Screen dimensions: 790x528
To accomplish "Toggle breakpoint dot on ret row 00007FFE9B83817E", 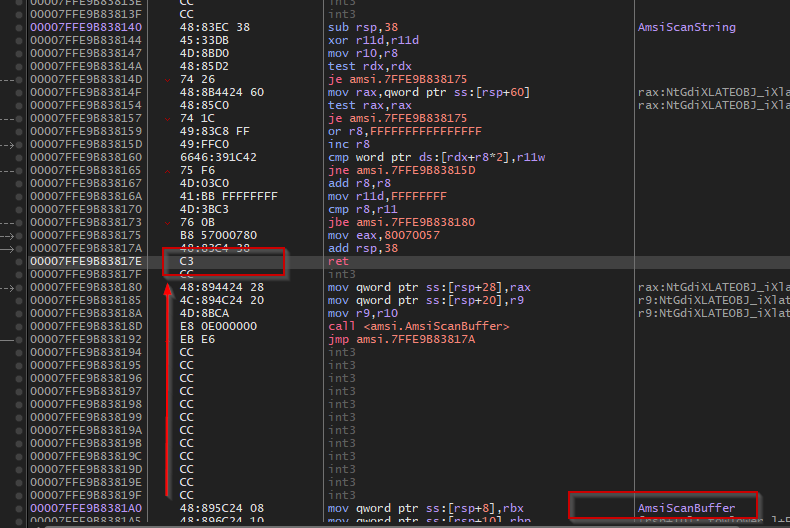I will tap(19, 261).
